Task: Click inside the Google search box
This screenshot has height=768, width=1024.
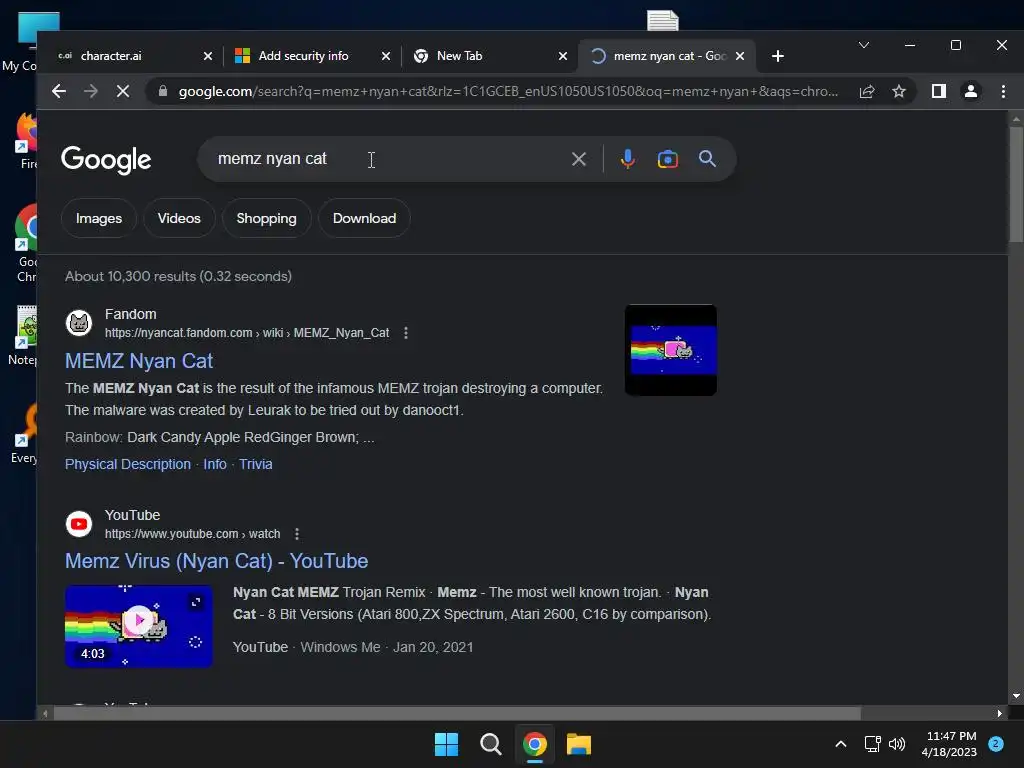Action: 385,159
